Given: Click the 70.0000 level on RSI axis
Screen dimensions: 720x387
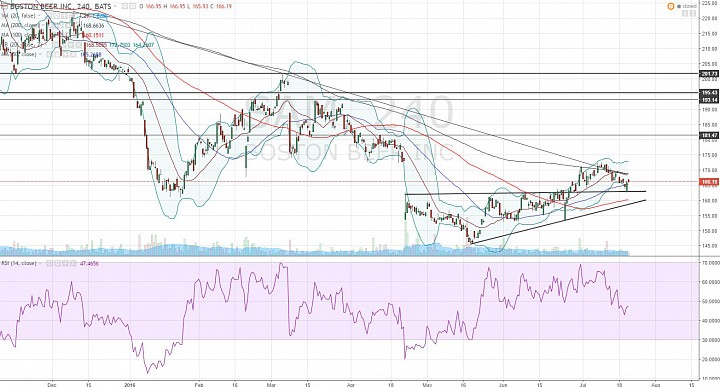Looking at the screenshot, I should pyautogui.click(x=710, y=263).
